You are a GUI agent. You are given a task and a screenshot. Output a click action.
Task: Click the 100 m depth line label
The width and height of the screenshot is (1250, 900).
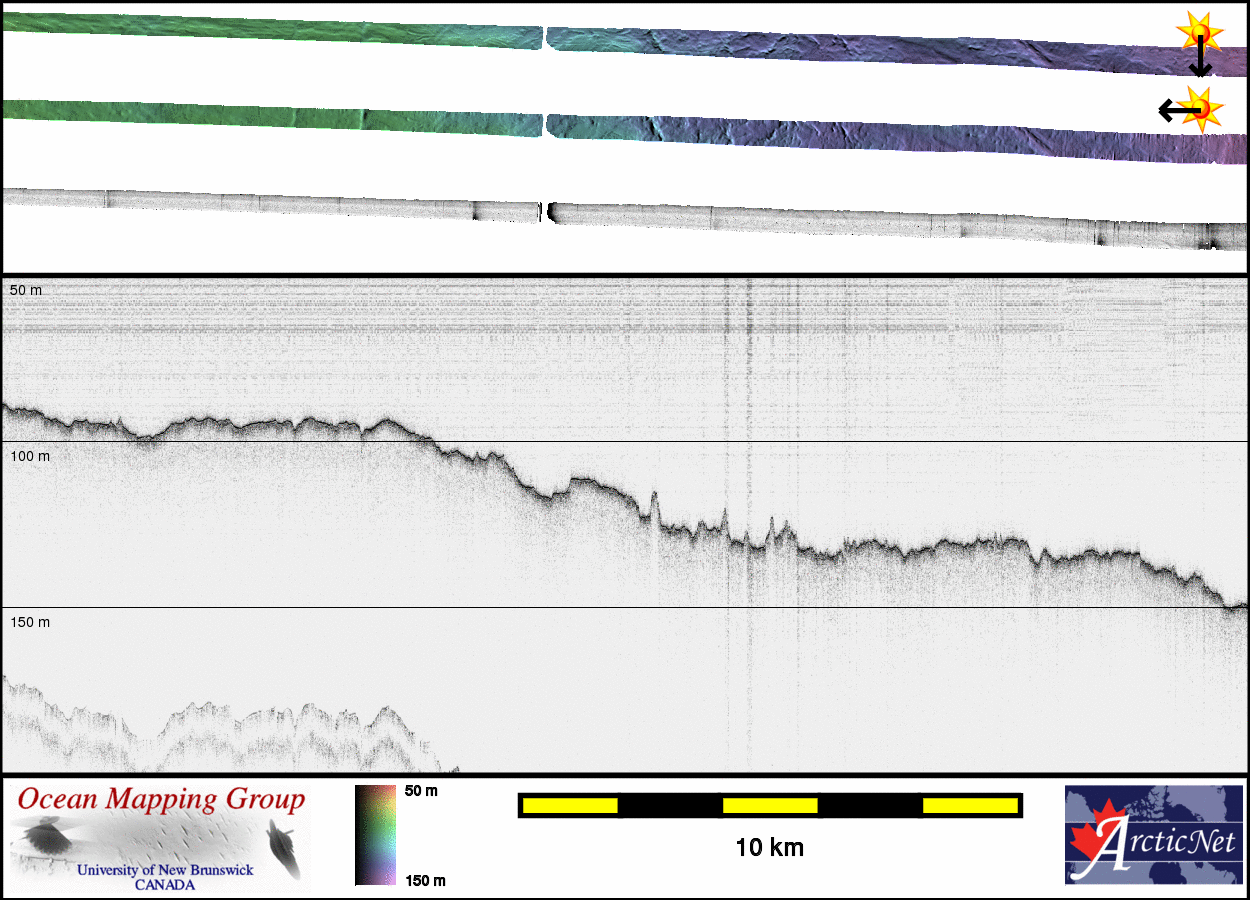coord(29,456)
